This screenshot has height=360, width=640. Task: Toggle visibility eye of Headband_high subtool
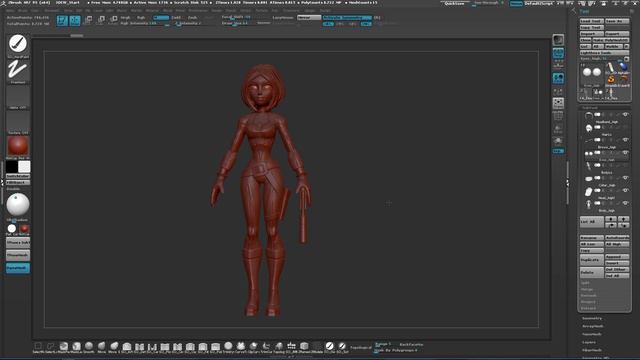[625, 115]
